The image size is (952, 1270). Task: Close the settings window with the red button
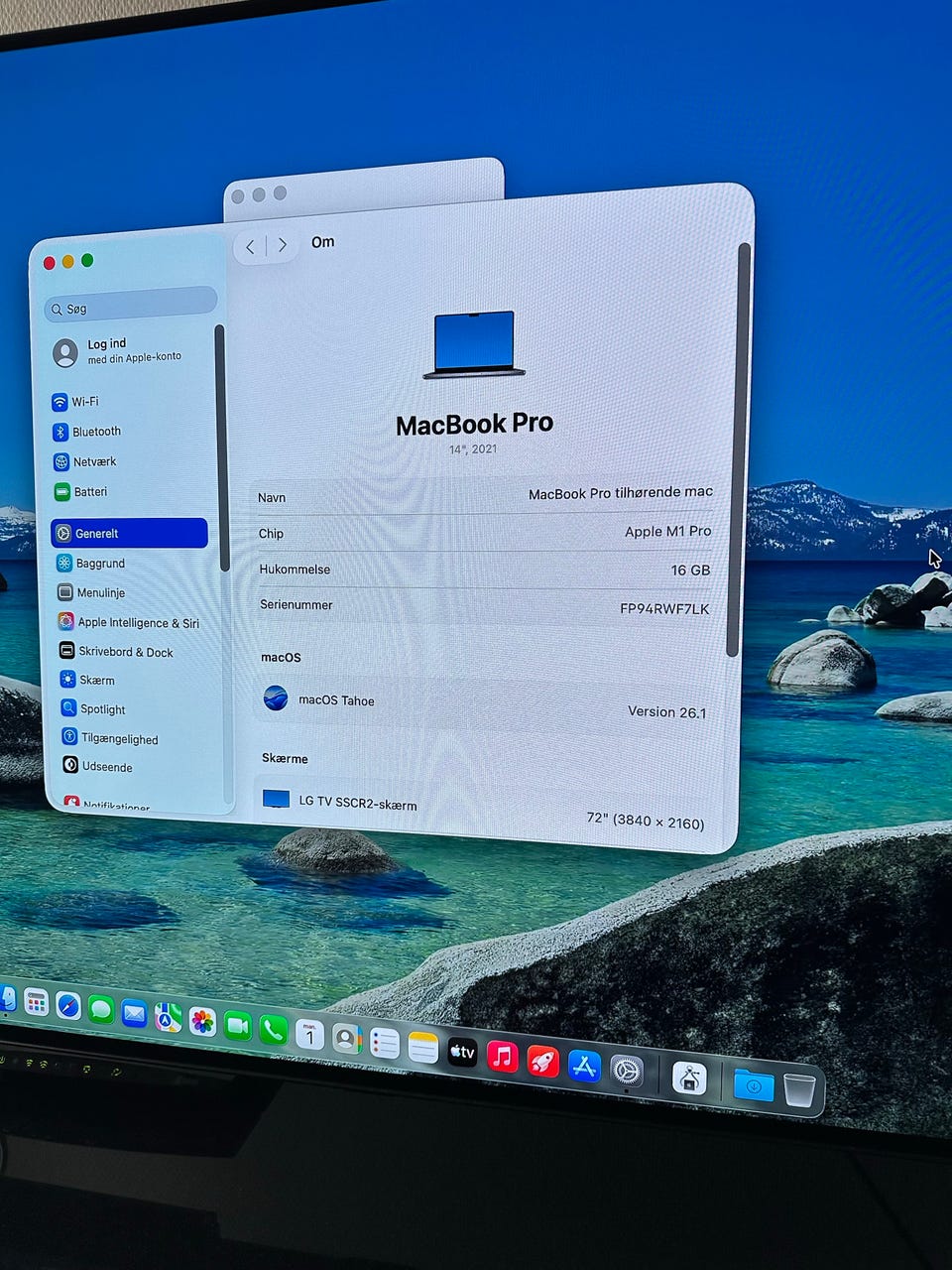point(49,263)
